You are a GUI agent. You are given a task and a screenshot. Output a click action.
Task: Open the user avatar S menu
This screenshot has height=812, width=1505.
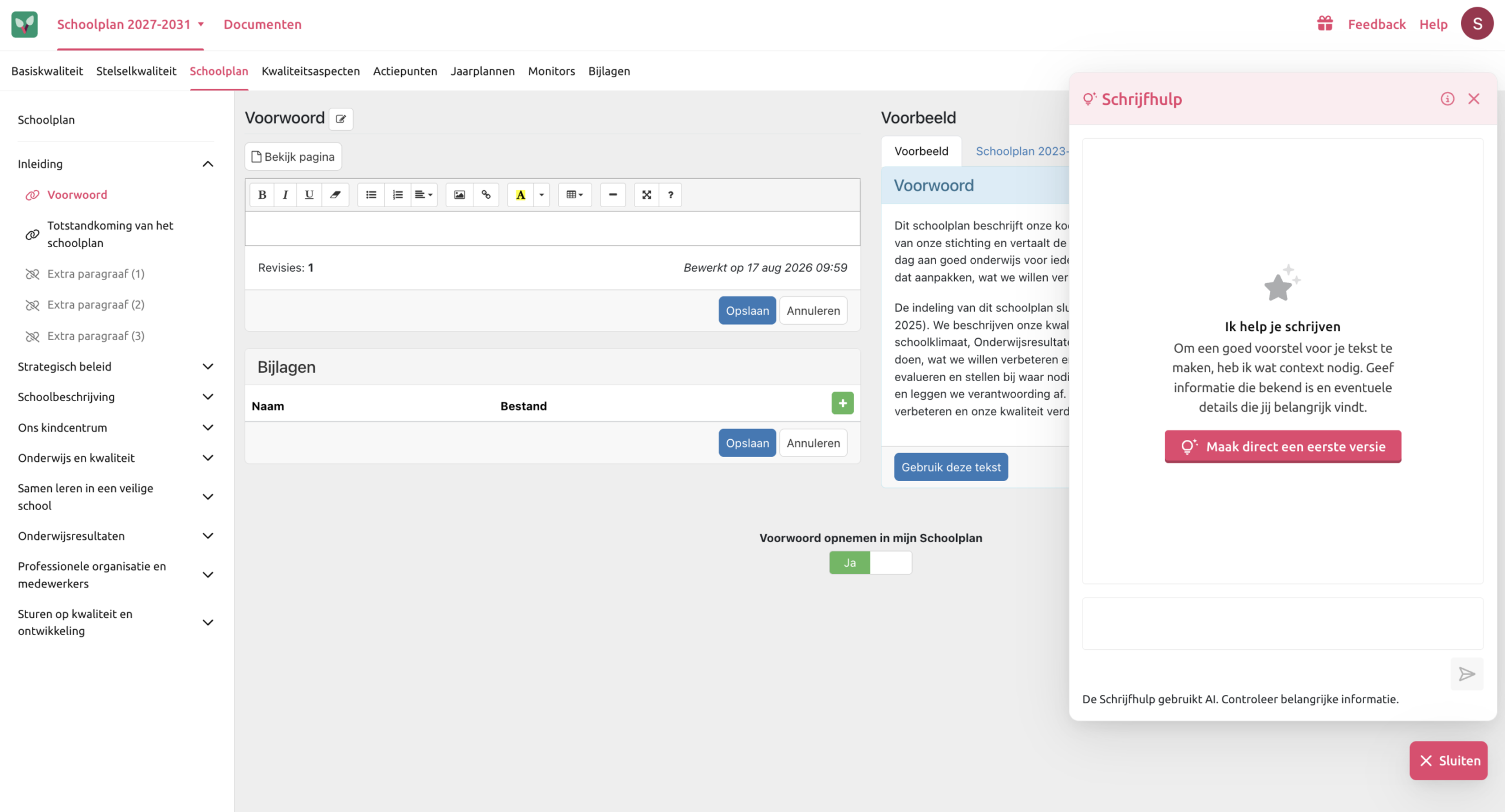pos(1477,24)
